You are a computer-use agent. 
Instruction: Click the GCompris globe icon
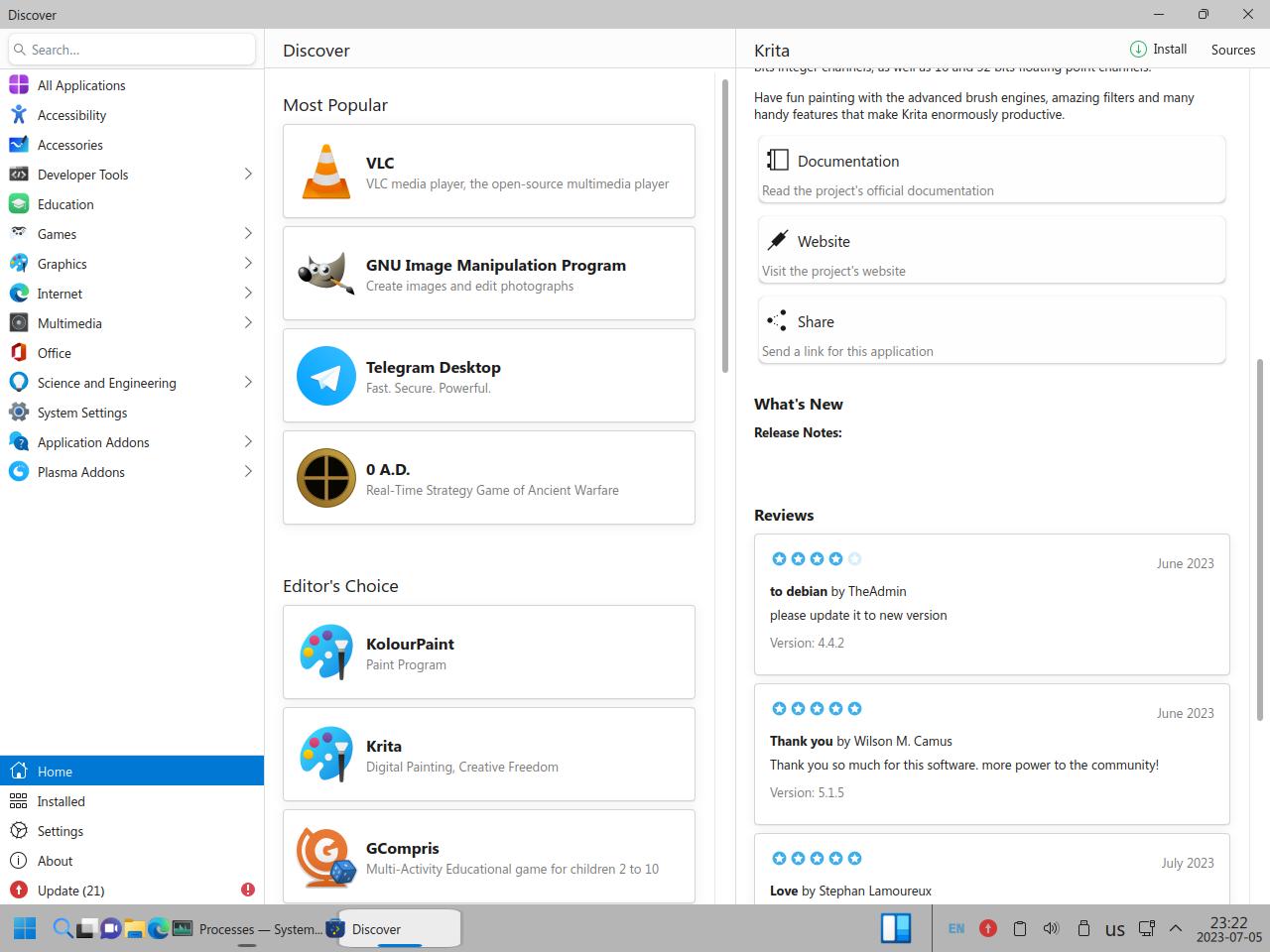(325, 857)
